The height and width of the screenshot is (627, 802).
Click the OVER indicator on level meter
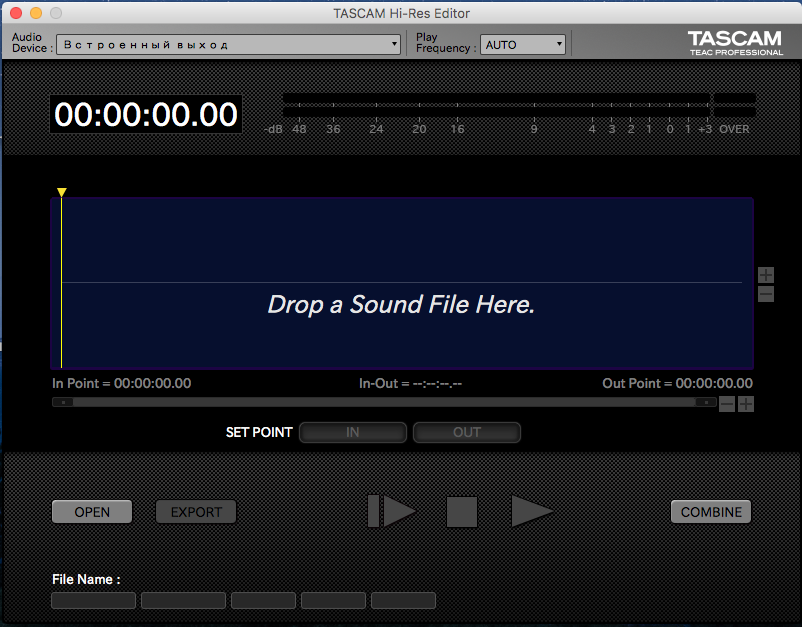tap(734, 129)
